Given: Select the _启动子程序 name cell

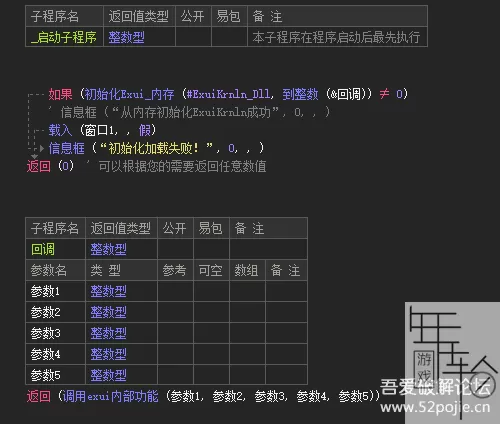Looking at the screenshot, I should [x=64, y=37].
